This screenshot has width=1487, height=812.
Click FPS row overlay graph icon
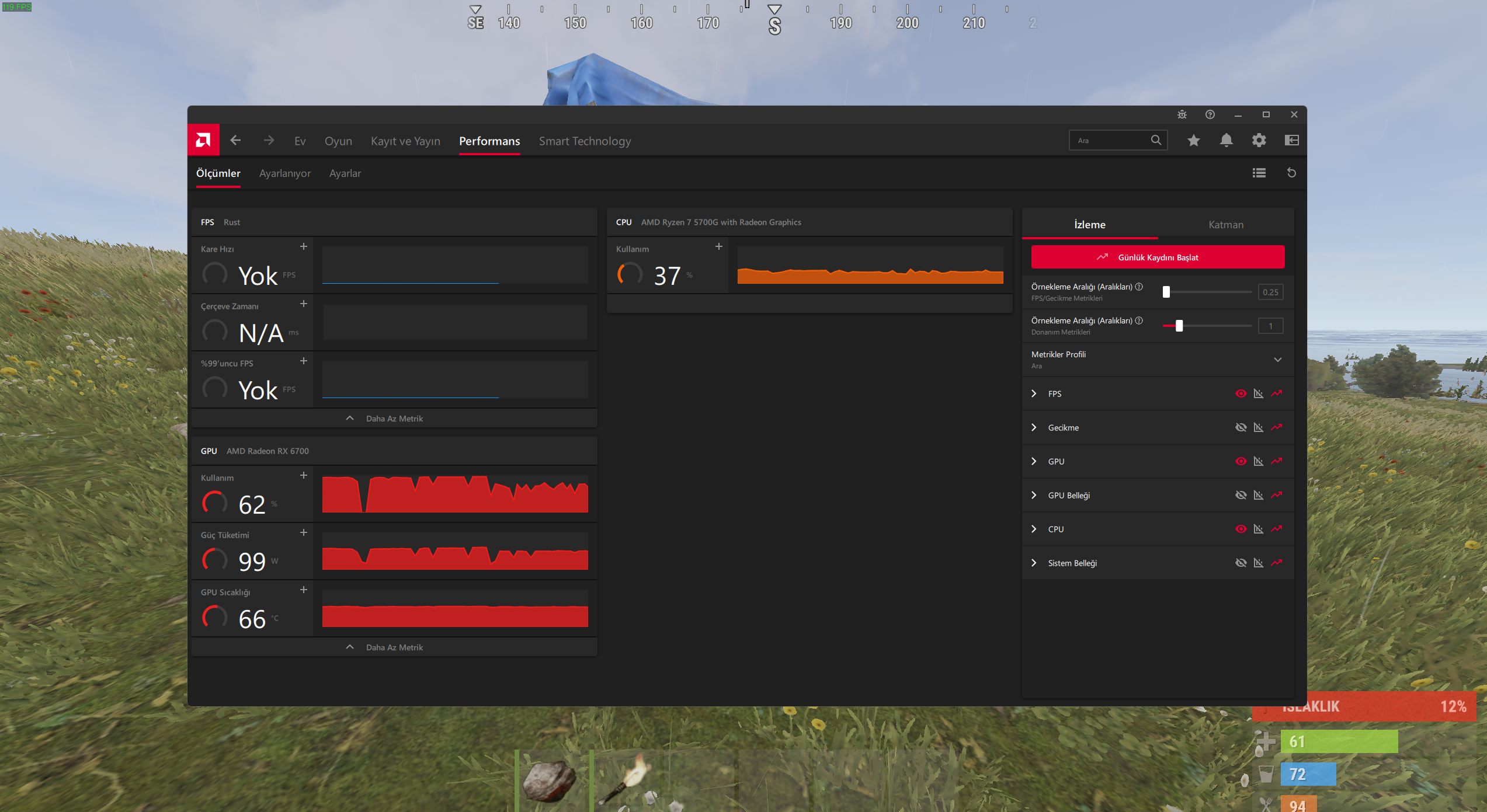(x=1259, y=393)
